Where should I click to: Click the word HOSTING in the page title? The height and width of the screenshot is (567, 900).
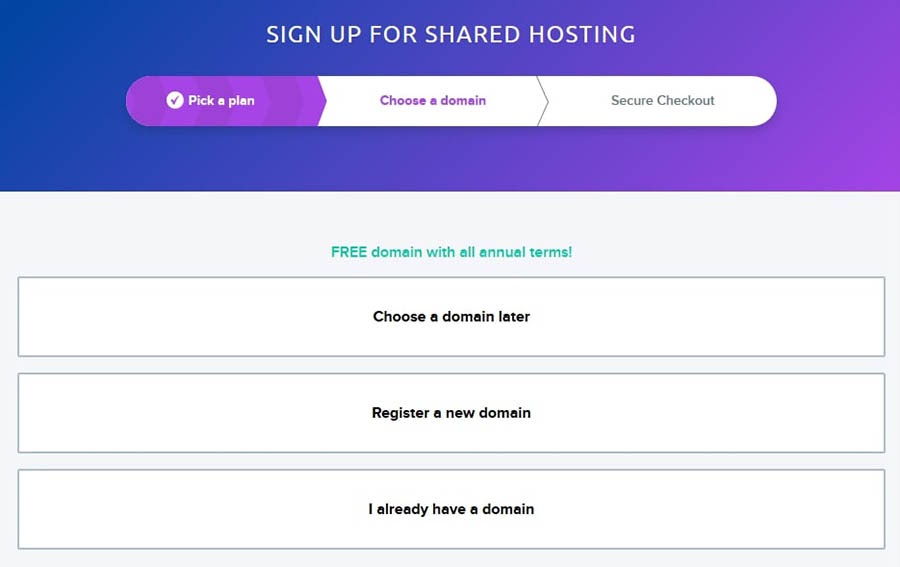[x=583, y=34]
